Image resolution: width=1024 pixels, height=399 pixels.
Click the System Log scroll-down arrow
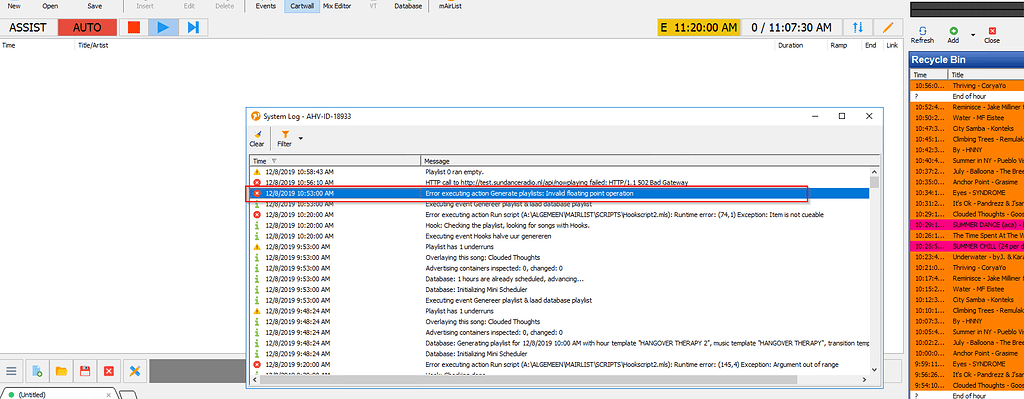pyautogui.click(x=874, y=369)
